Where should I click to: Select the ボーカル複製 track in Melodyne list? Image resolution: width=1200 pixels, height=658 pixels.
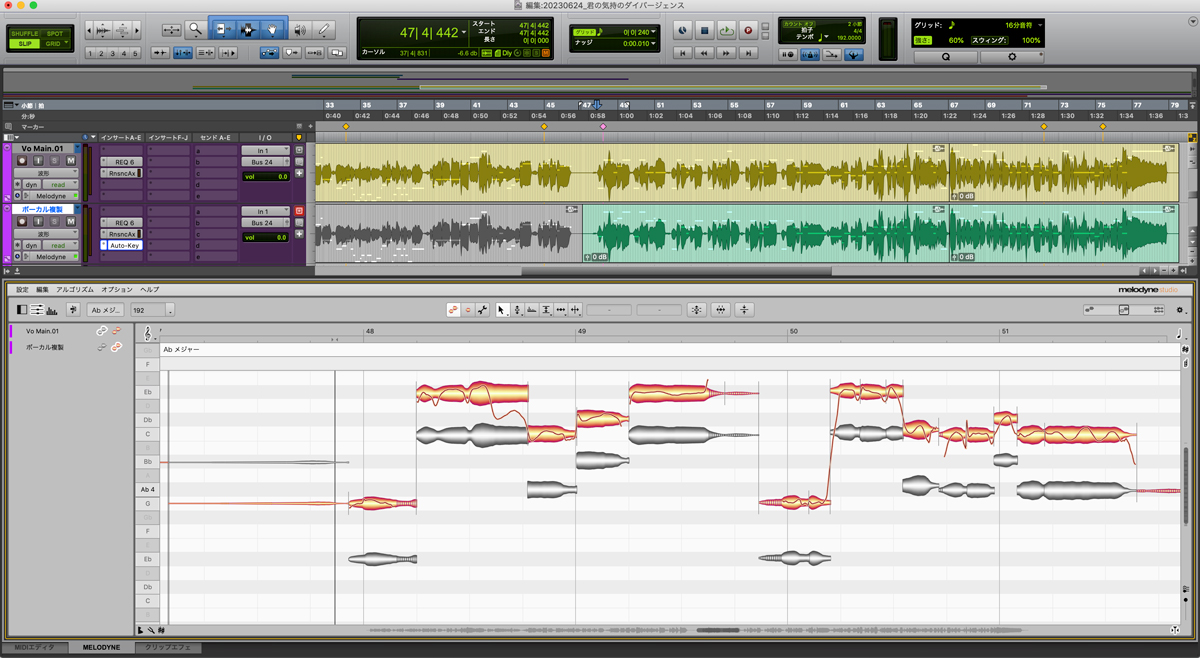(45, 347)
